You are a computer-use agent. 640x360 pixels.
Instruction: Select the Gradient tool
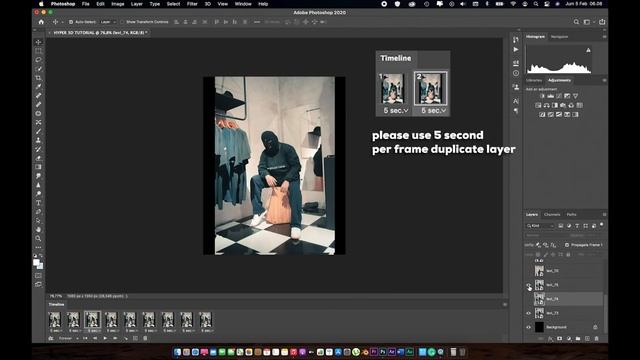pos(38,167)
